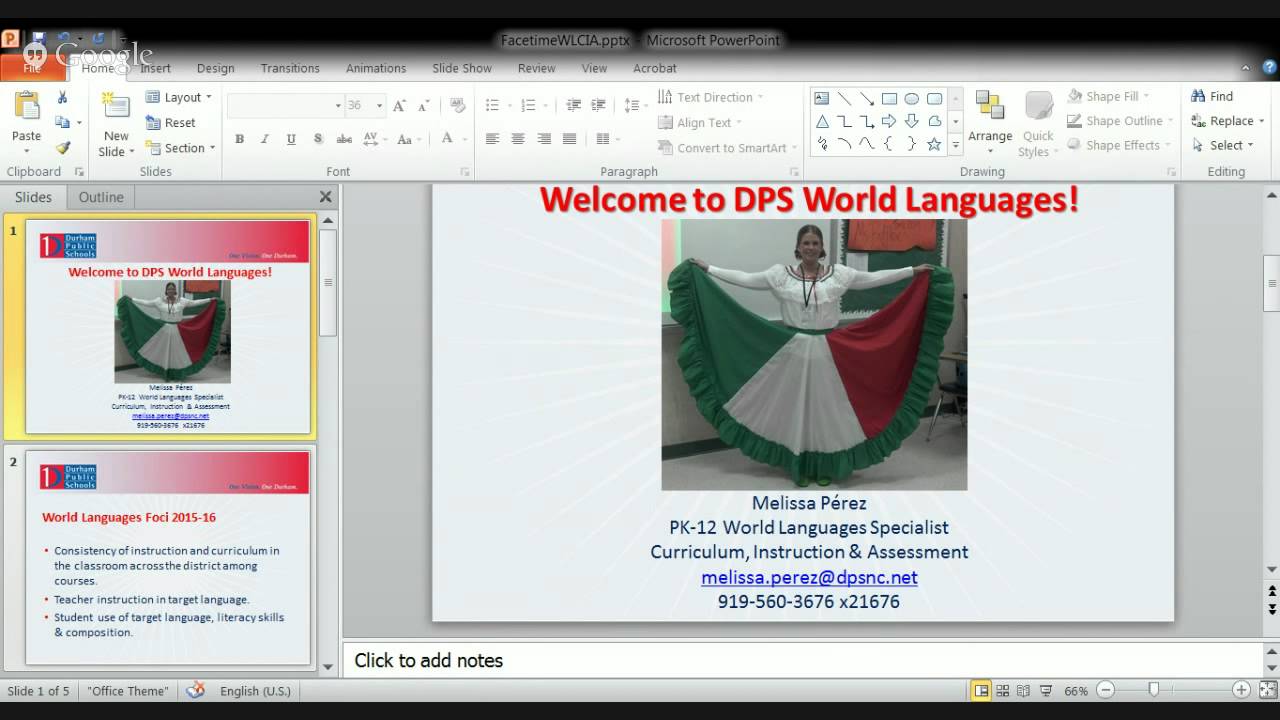
Task: Click the zoom slider handle
Action: click(1153, 690)
